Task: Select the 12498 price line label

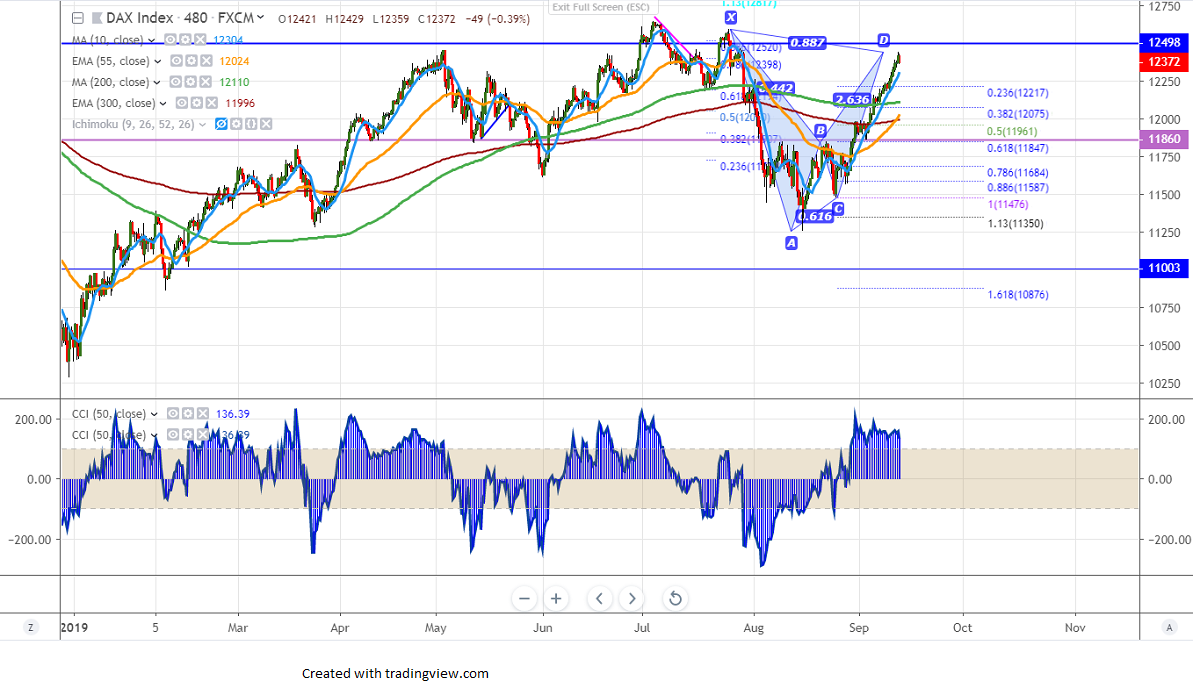Action: pos(1164,43)
